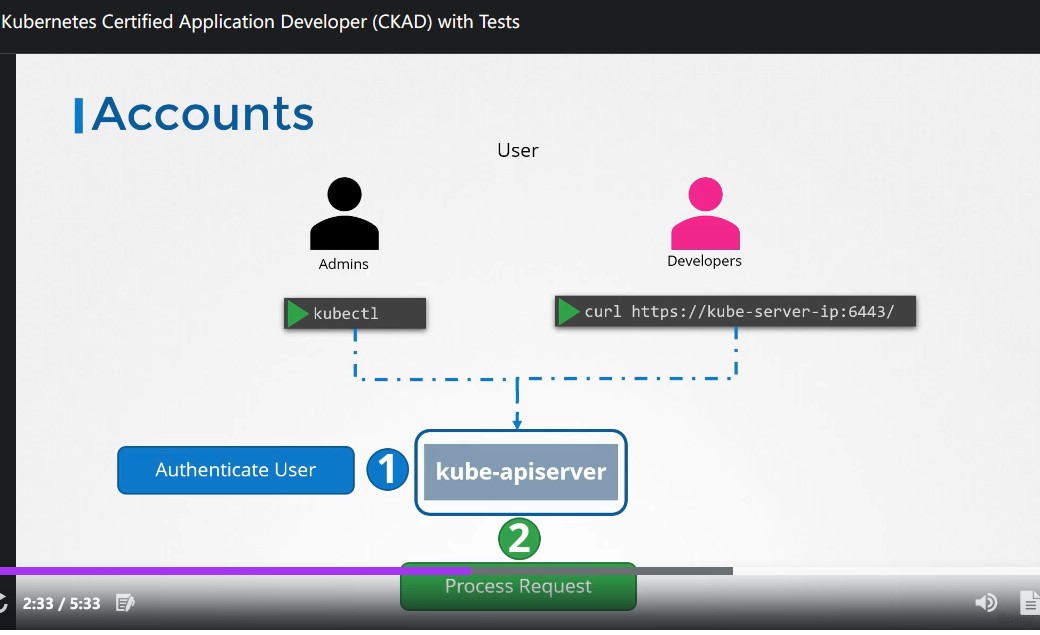Click the Process Request box
This screenshot has width=1040, height=635.
[x=518, y=587]
